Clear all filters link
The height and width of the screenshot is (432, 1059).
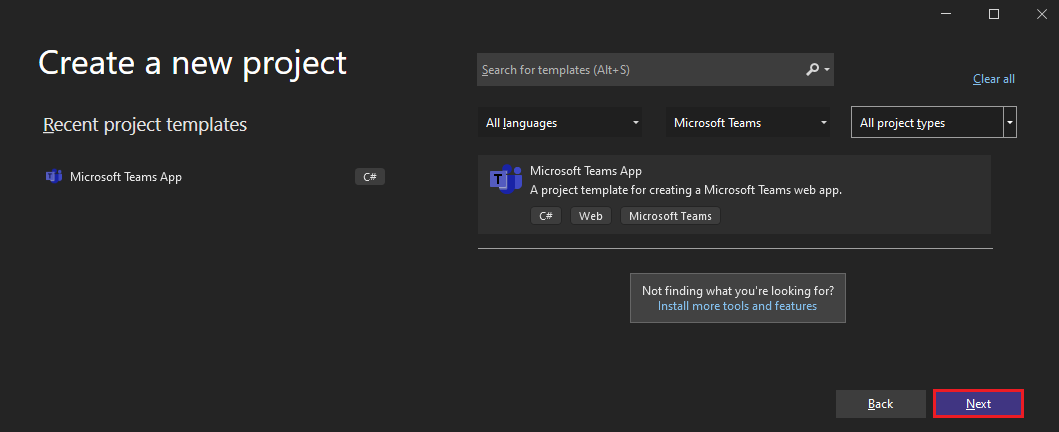coord(993,79)
